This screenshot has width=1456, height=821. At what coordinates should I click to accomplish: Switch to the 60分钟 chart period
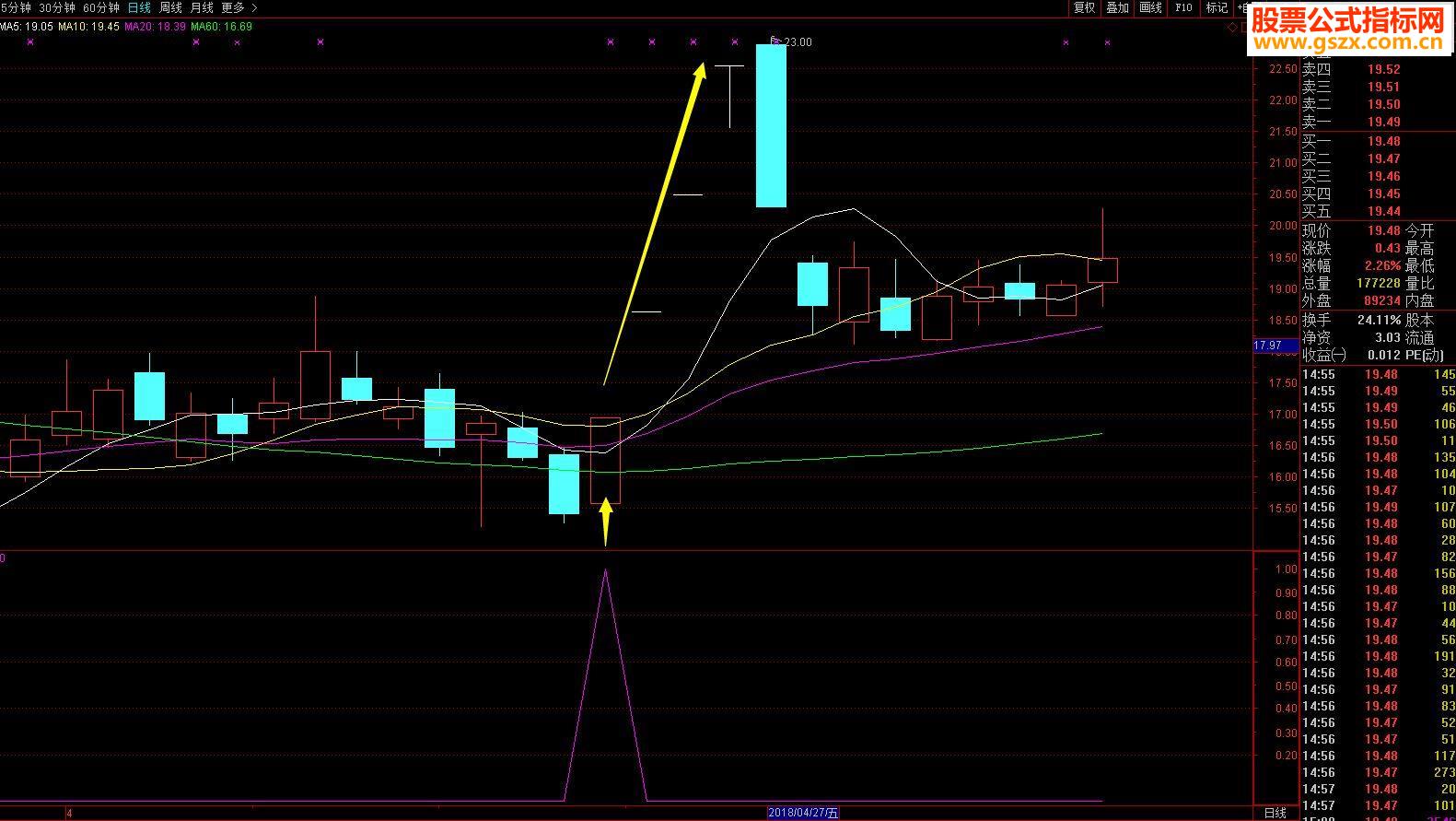[101, 7]
